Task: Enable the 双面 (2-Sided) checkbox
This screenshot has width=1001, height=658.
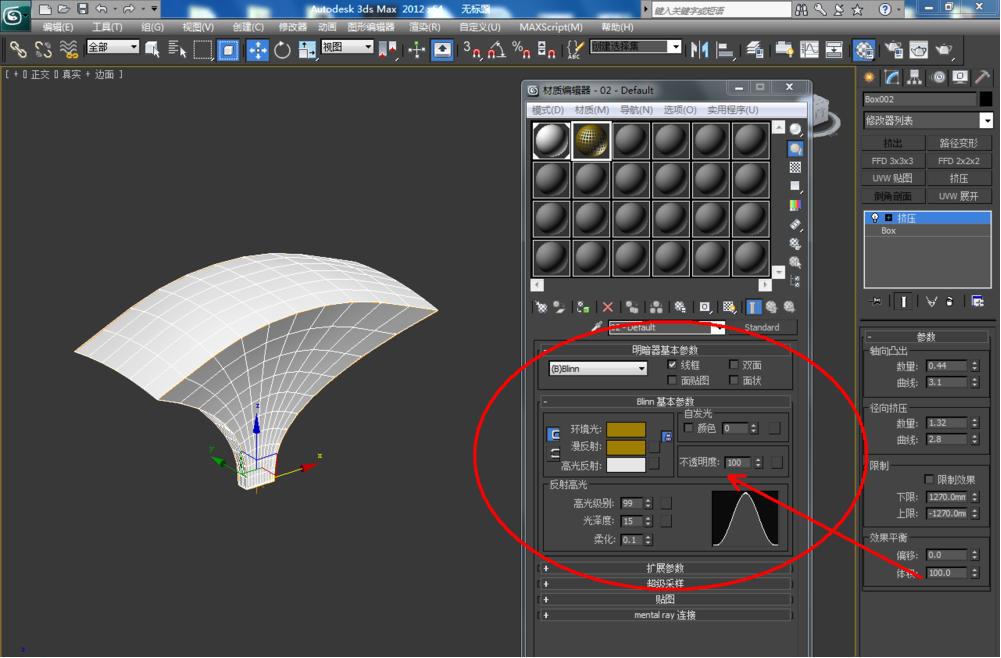Action: click(733, 365)
